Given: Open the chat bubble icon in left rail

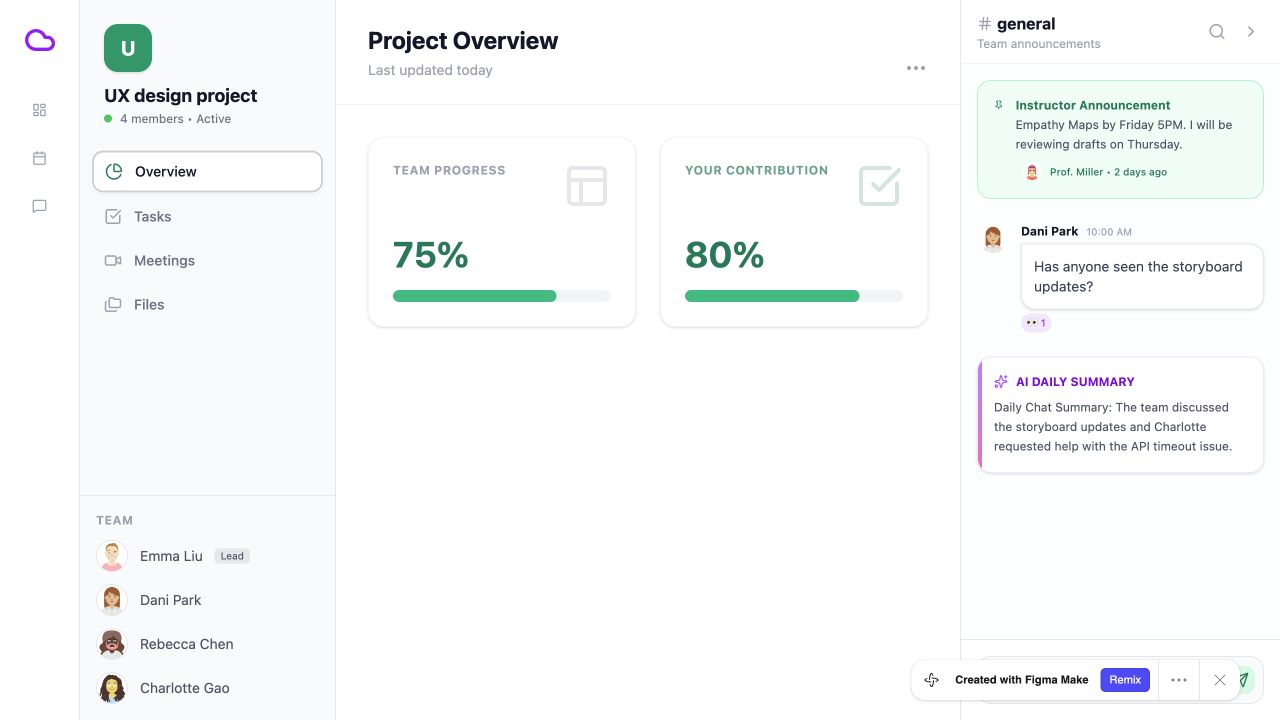Looking at the screenshot, I should tap(40, 206).
